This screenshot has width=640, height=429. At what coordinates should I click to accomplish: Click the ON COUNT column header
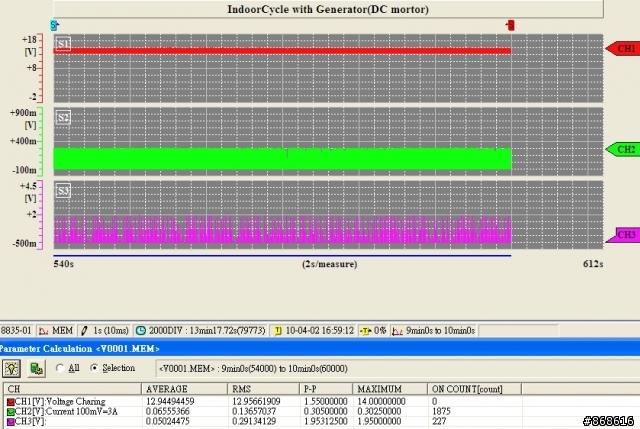click(x=475, y=389)
